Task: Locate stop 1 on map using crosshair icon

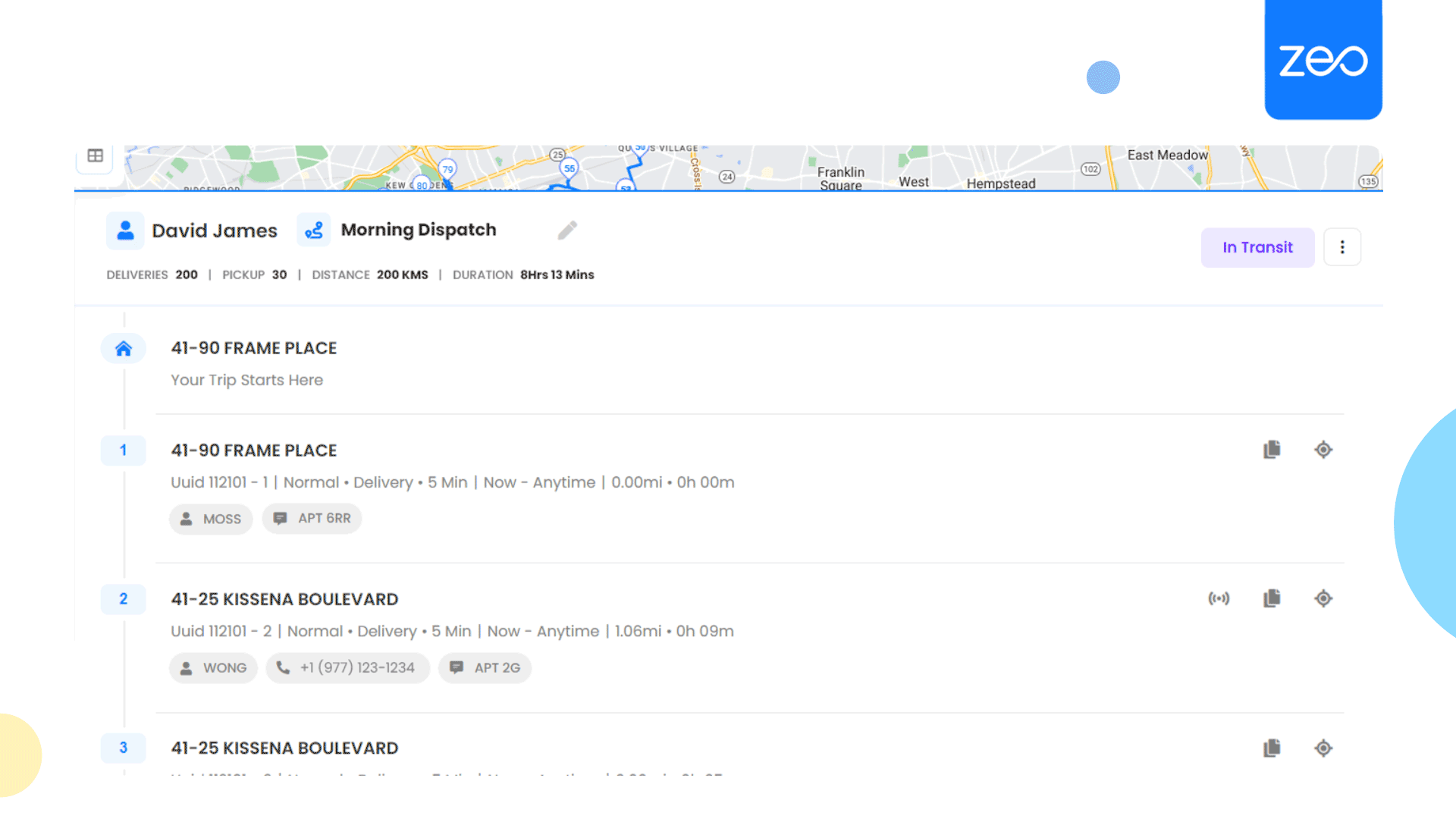Action: [x=1323, y=450]
